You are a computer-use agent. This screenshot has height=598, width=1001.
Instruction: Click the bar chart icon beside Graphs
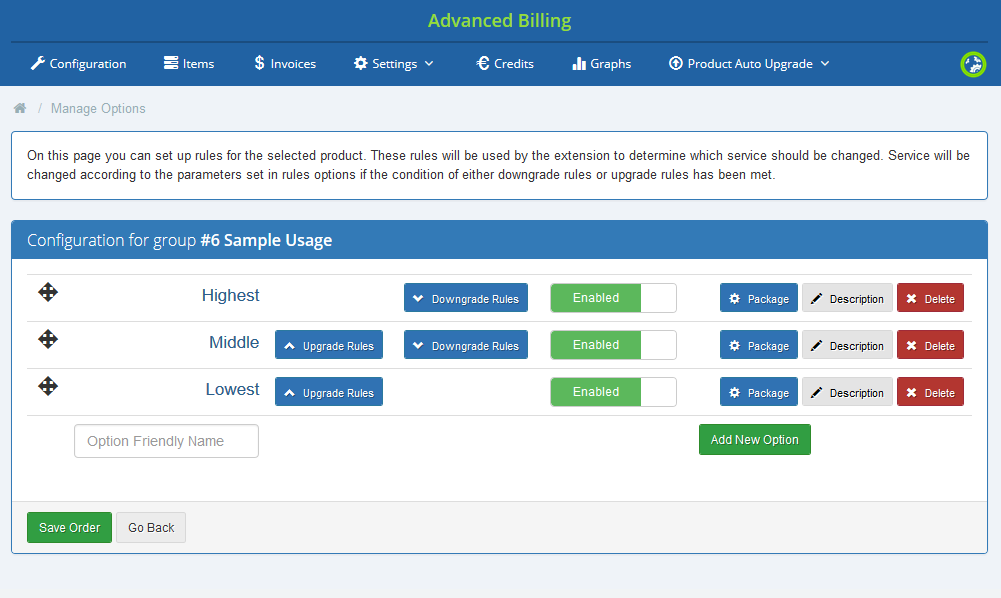pyautogui.click(x=579, y=63)
